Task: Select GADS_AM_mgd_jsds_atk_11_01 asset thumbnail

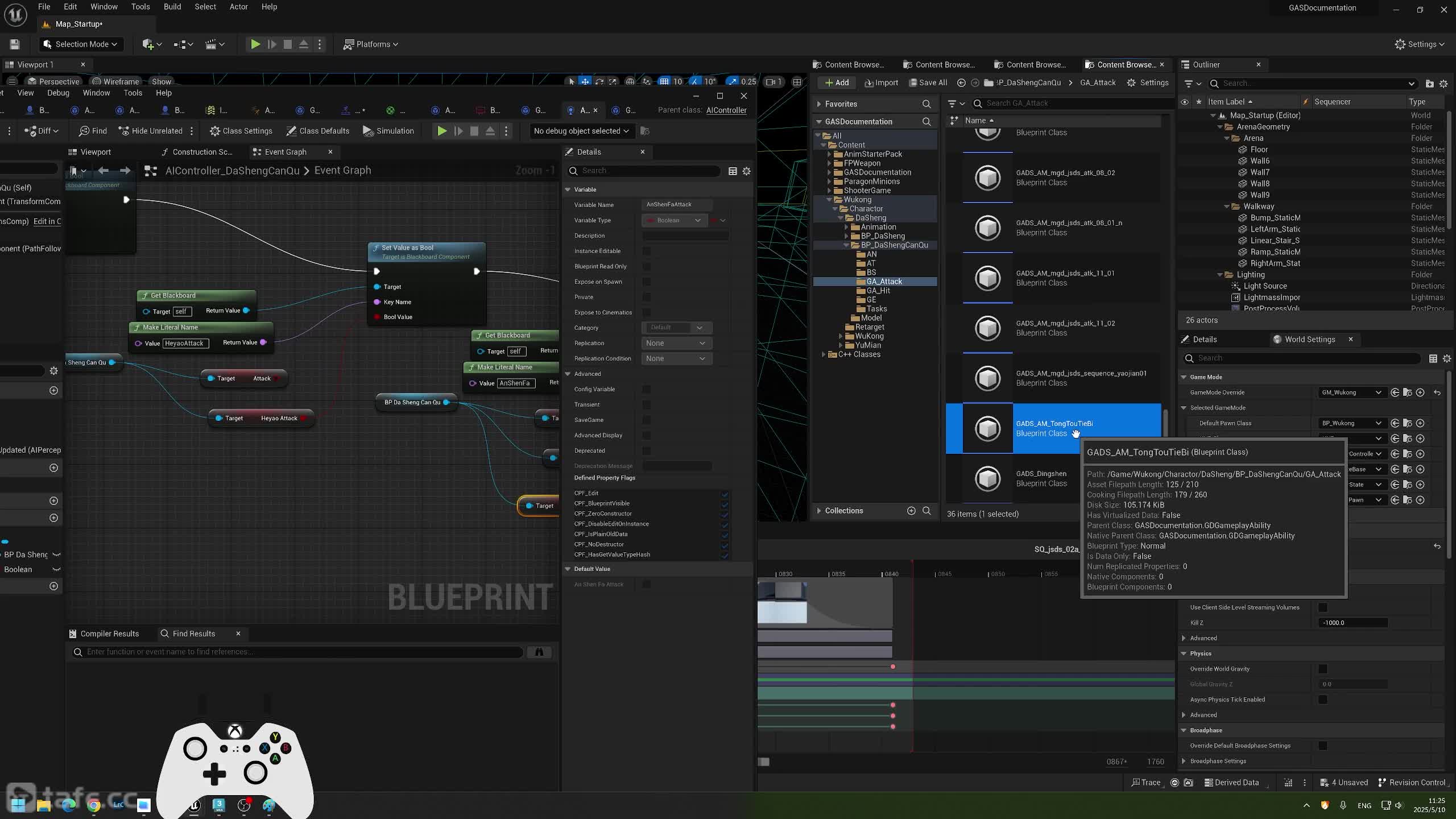Action: (988, 278)
